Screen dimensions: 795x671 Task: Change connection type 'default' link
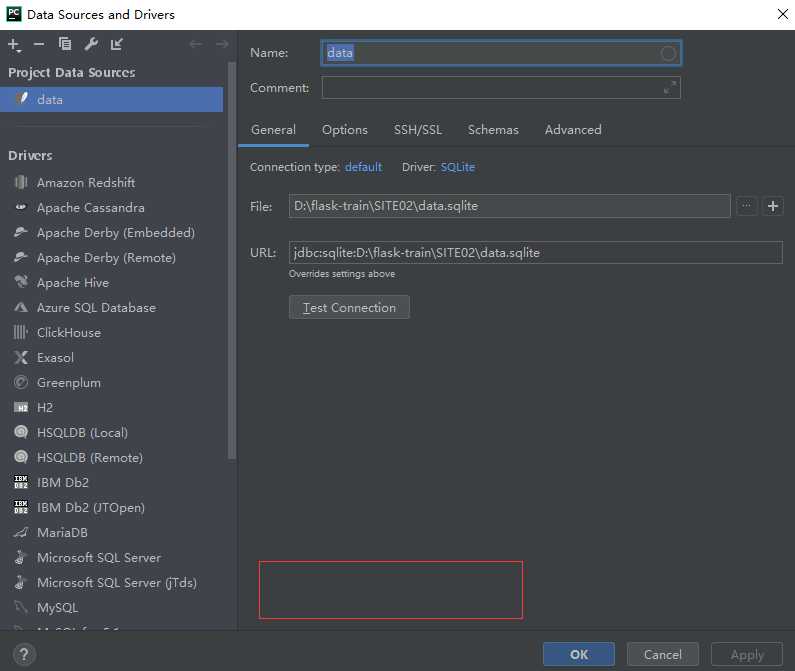coord(363,167)
